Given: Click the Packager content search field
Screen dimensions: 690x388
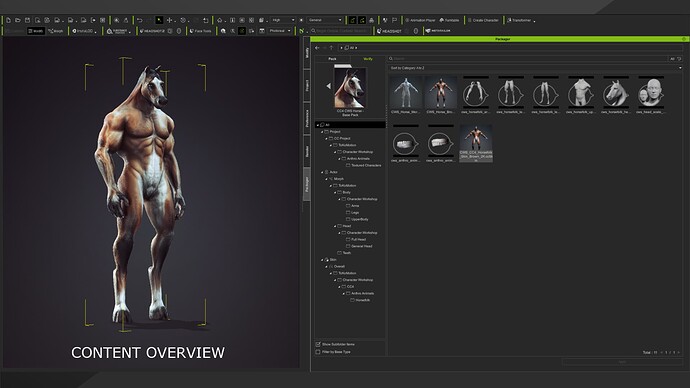Looking at the screenshot, I should [528, 59].
